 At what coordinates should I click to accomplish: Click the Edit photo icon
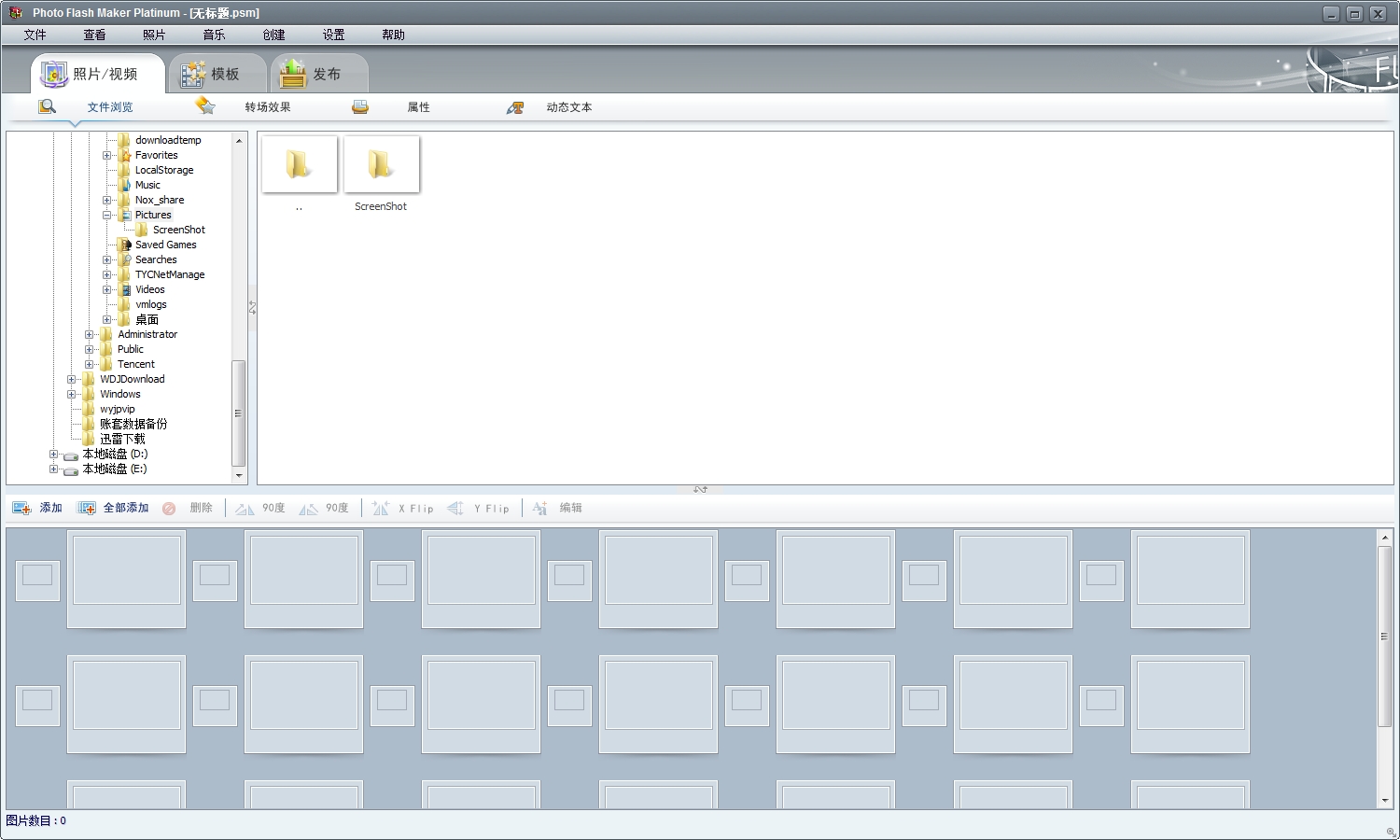point(539,508)
